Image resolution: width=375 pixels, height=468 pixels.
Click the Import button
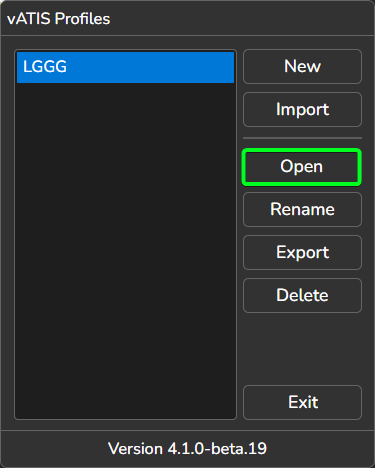click(302, 109)
